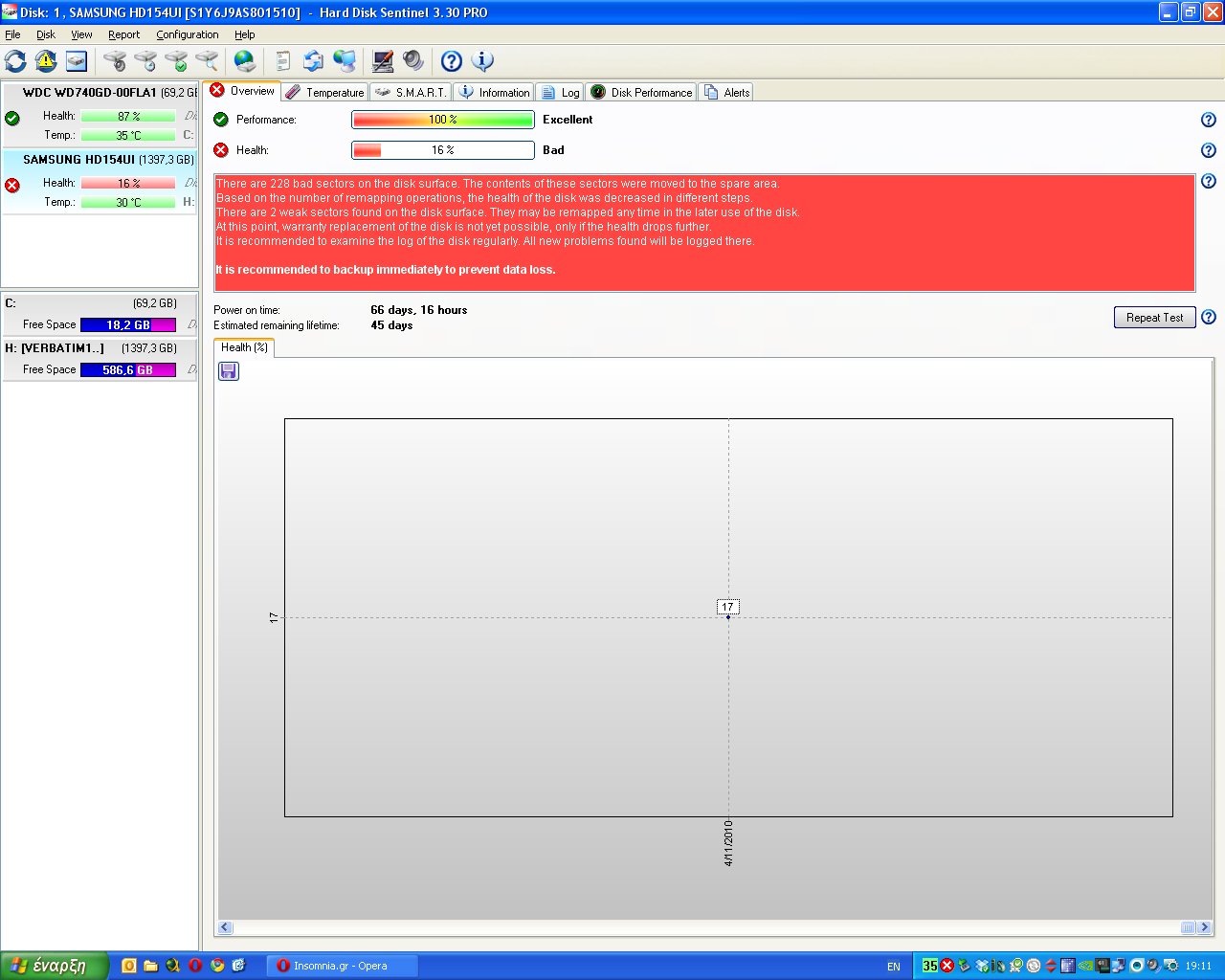Click the disk with gear toolbar icon
Image resolution: width=1225 pixels, height=980 pixels.
[x=115, y=61]
